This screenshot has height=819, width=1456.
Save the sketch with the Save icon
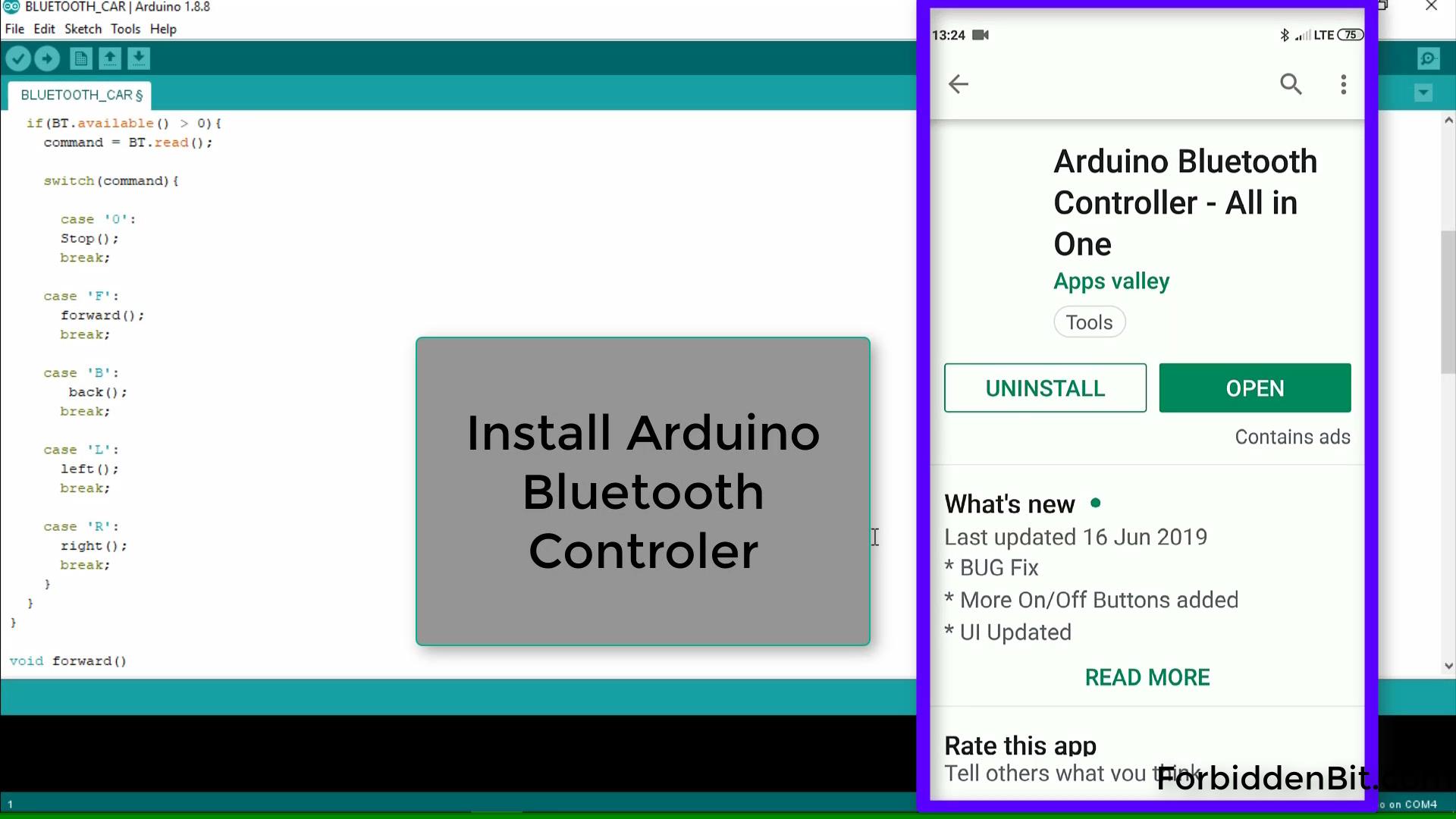pyautogui.click(x=139, y=58)
